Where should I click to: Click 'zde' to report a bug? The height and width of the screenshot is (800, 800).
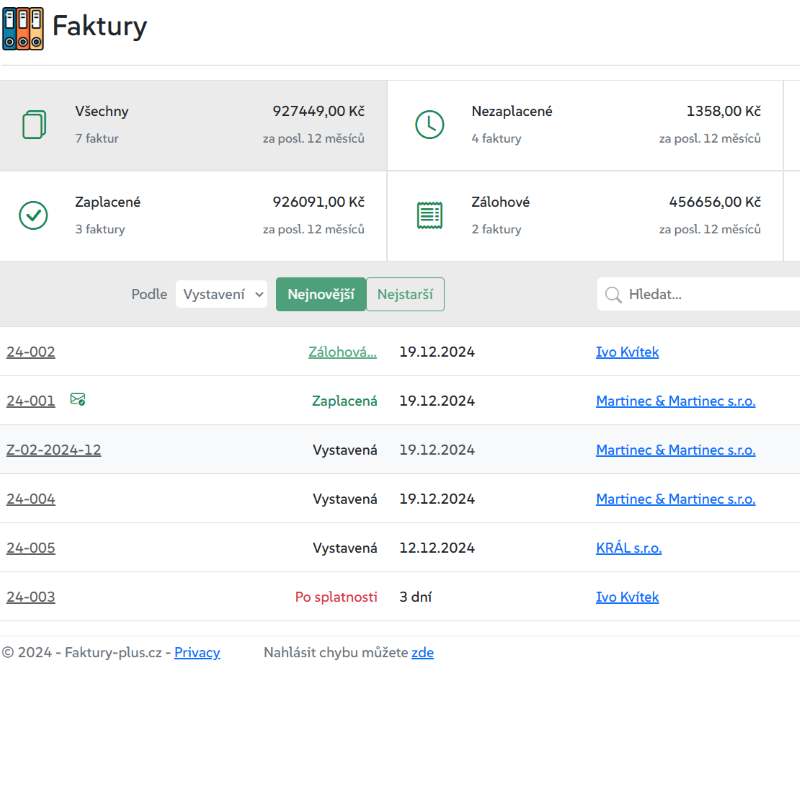point(422,653)
